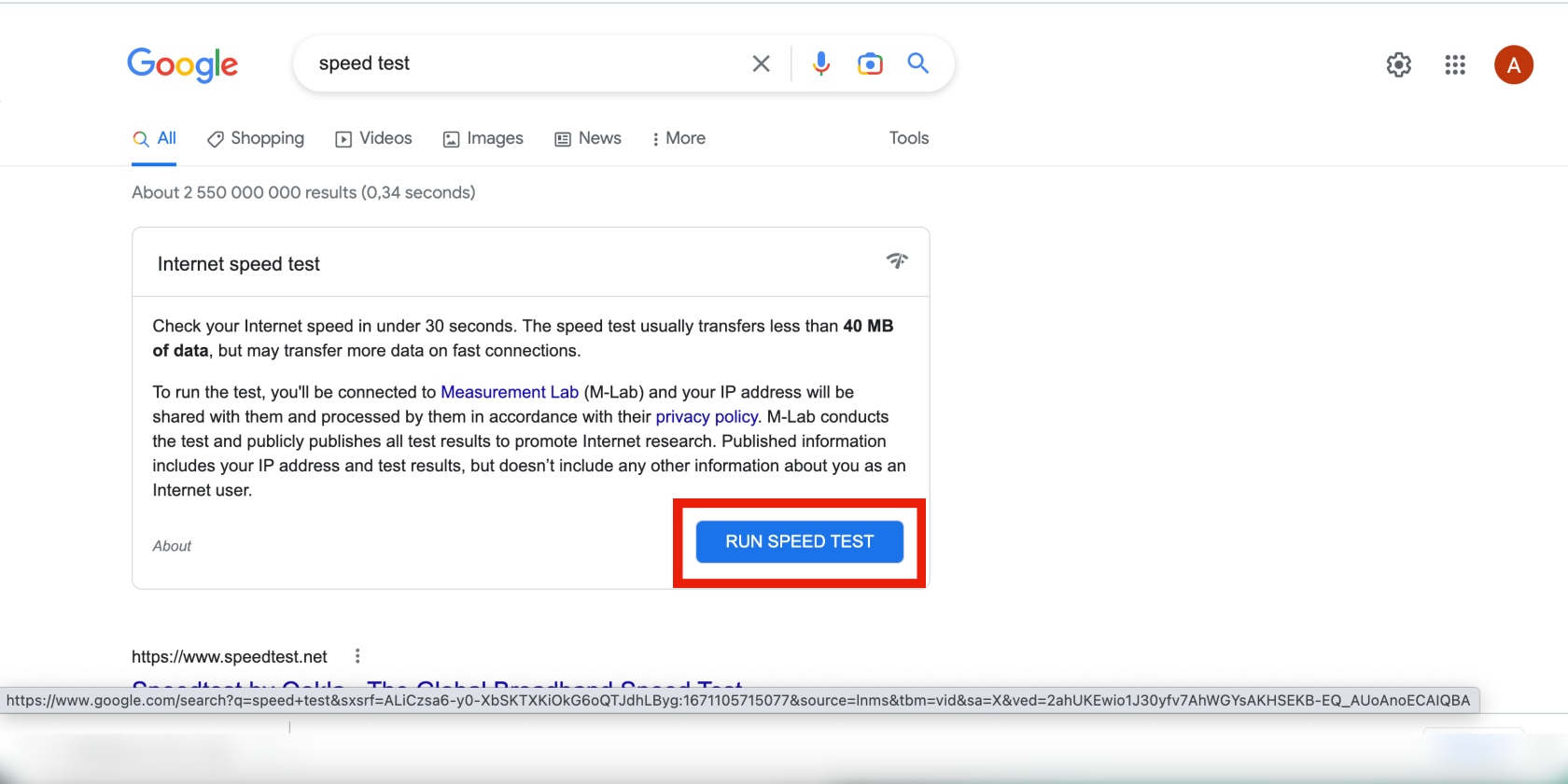This screenshot has width=1568, height=784.
Task: Click the blue magnifier search button
Action: [x=918, y=63]
